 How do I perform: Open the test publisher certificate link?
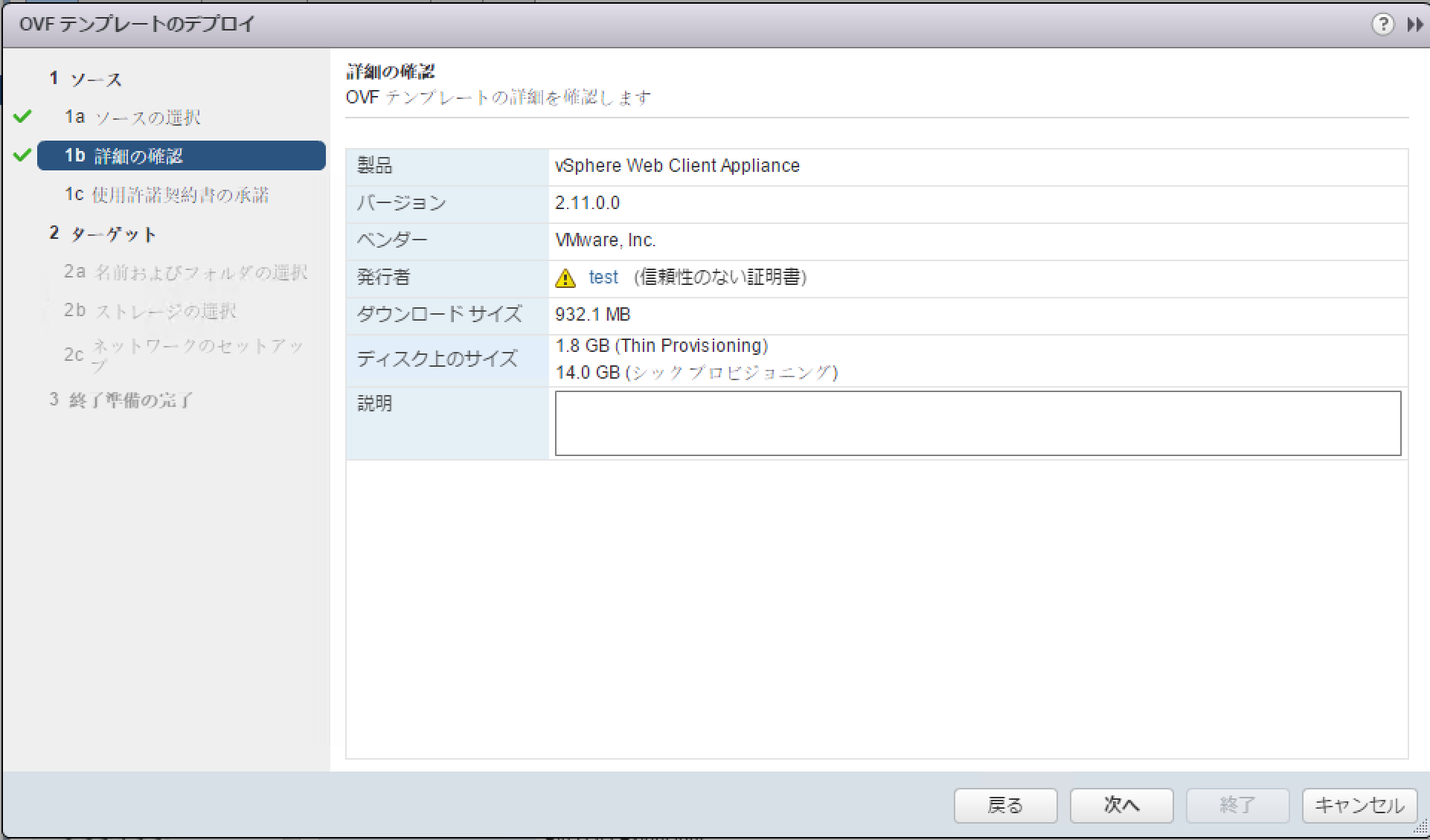603,277
